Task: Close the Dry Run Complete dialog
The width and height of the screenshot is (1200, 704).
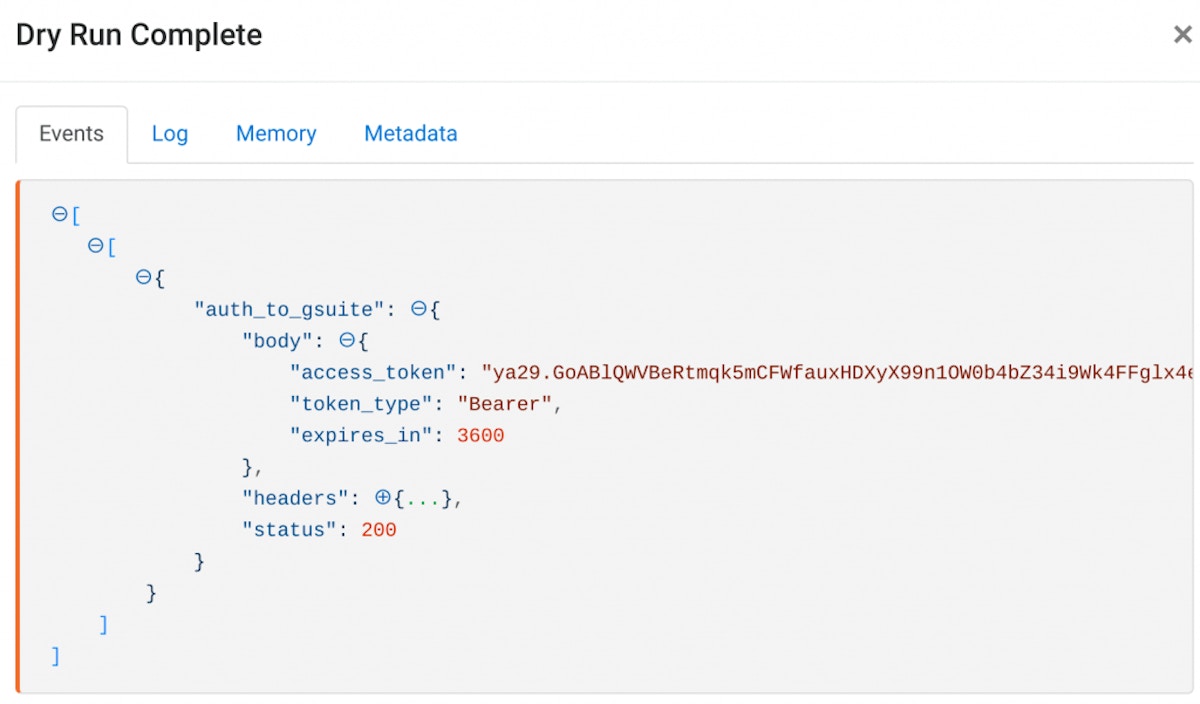Action: [1182, 35]
